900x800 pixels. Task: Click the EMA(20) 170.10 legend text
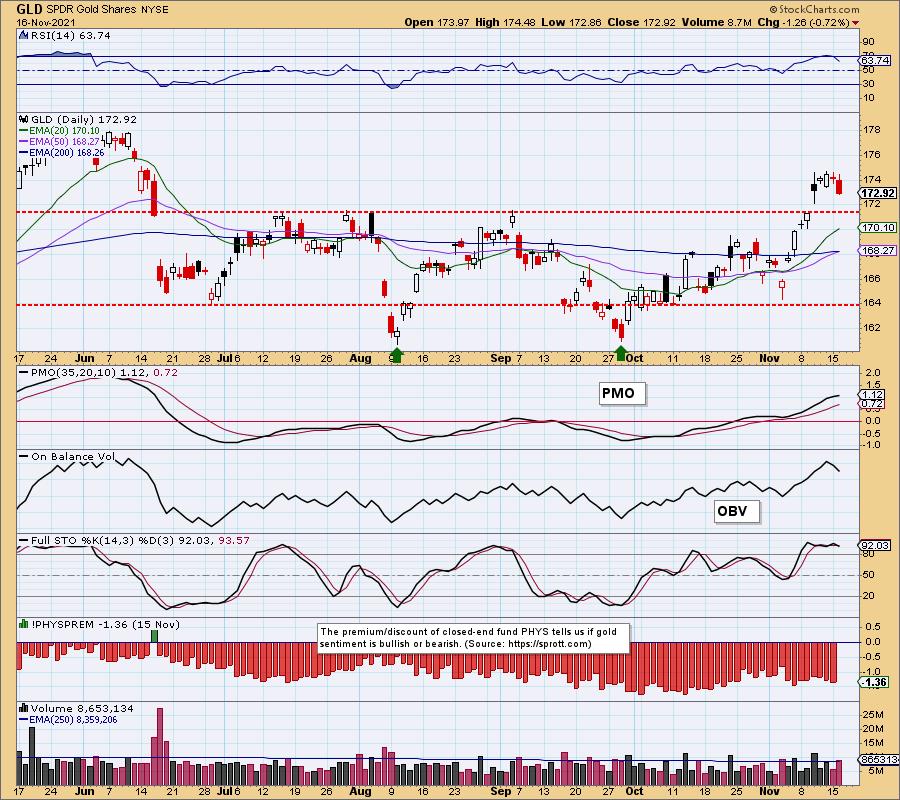[64, 131]
